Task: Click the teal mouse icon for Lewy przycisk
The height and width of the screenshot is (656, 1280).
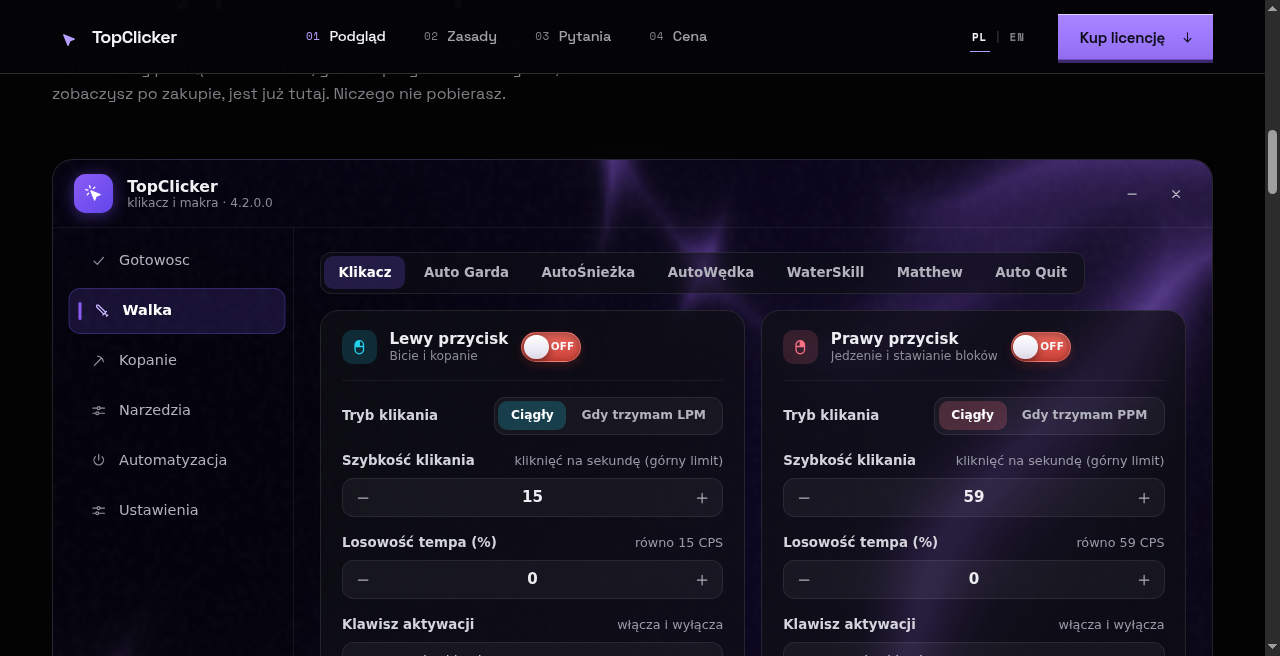Action: coord(359,347)
